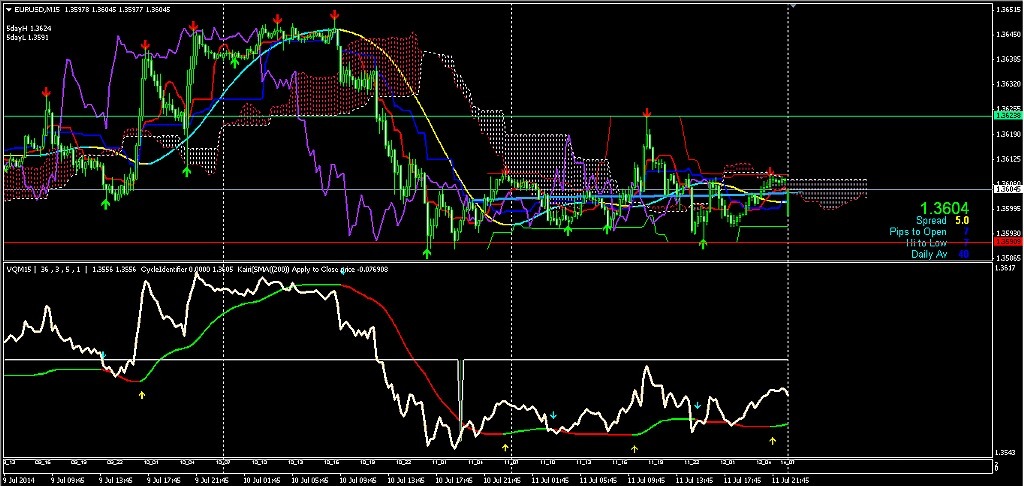Image resolution: width=1024 pixels, height=486 pixels.
Task: Click the 9 Jul 2014 date on the time axis
Action: [18, 480]
